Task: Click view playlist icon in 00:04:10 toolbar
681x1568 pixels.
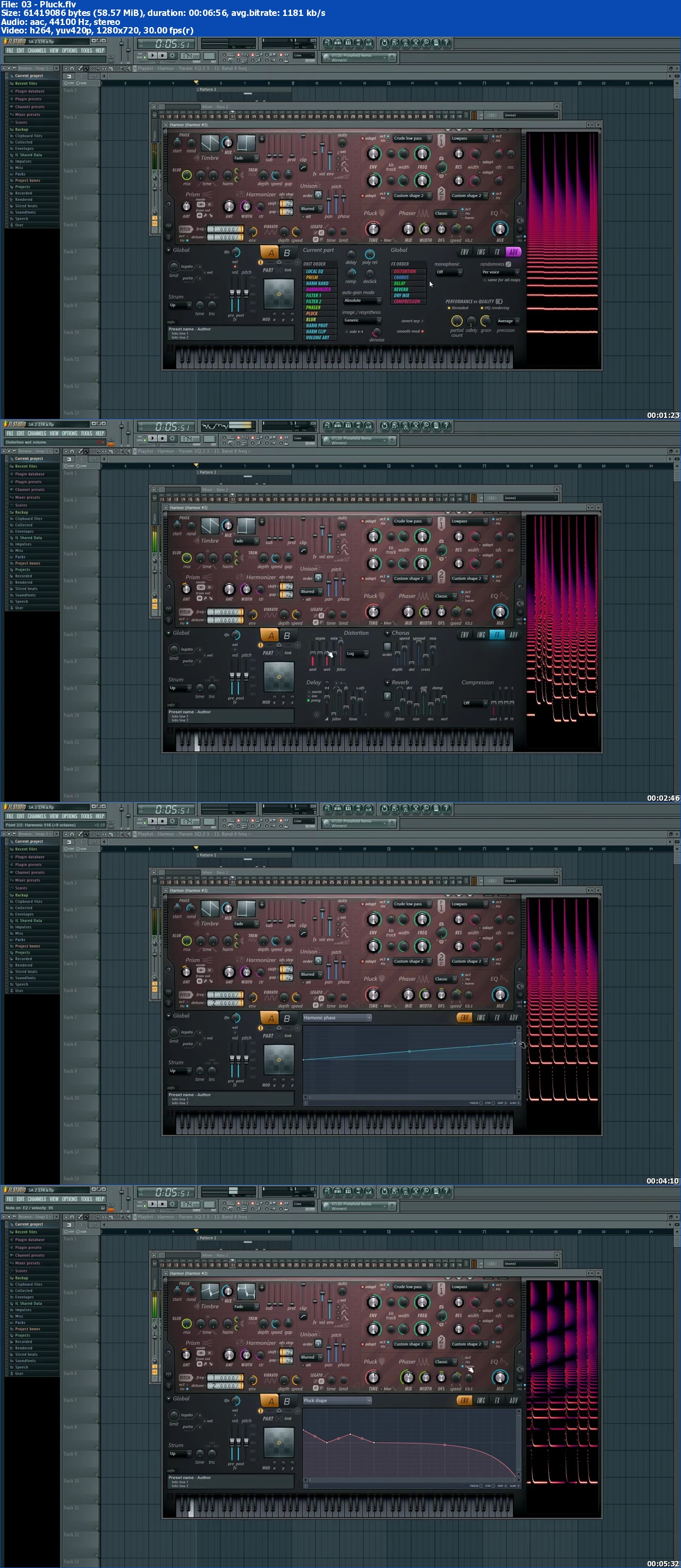Action: (x=328, y=808)
